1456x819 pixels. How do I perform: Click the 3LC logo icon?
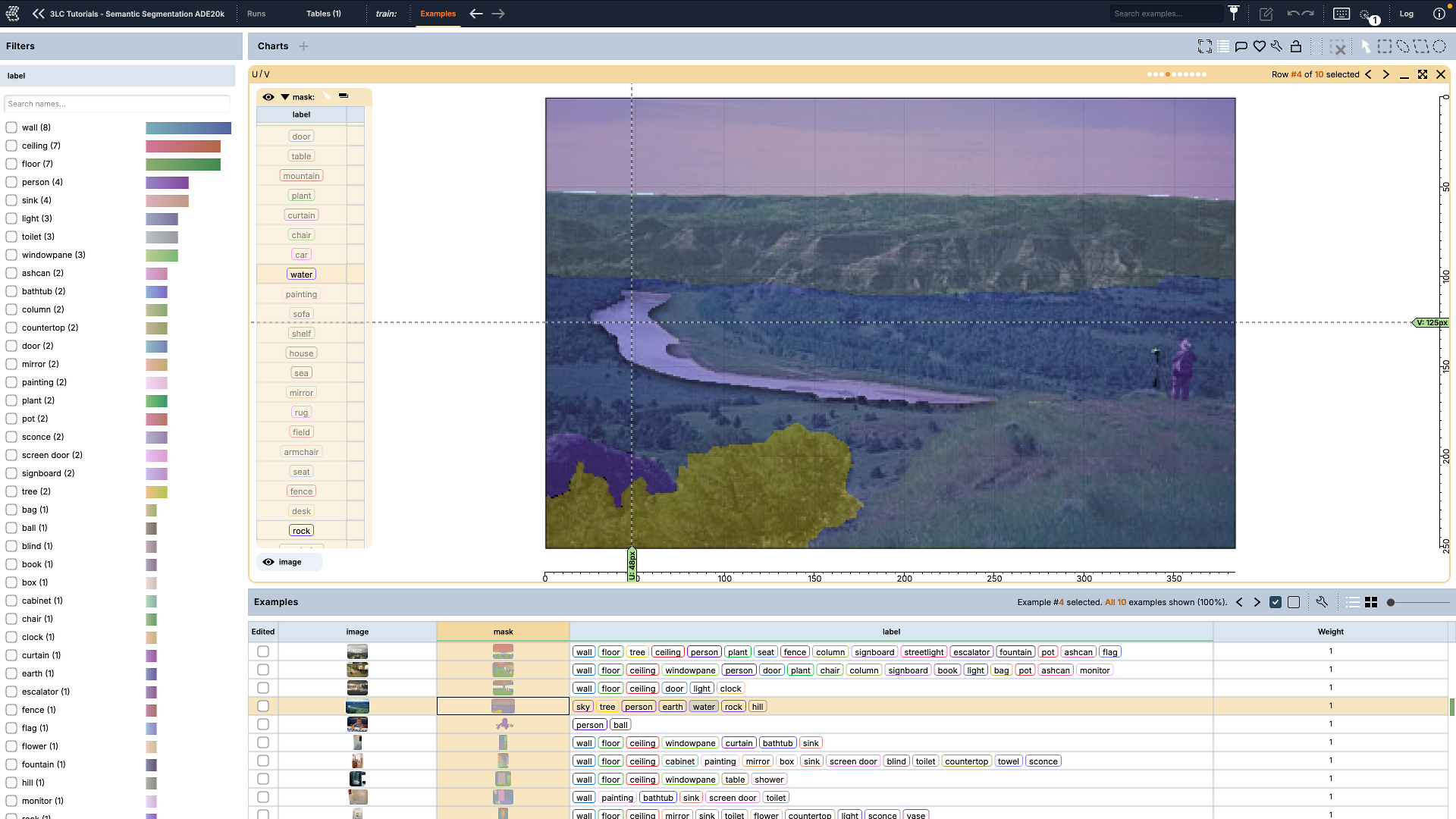12,14
